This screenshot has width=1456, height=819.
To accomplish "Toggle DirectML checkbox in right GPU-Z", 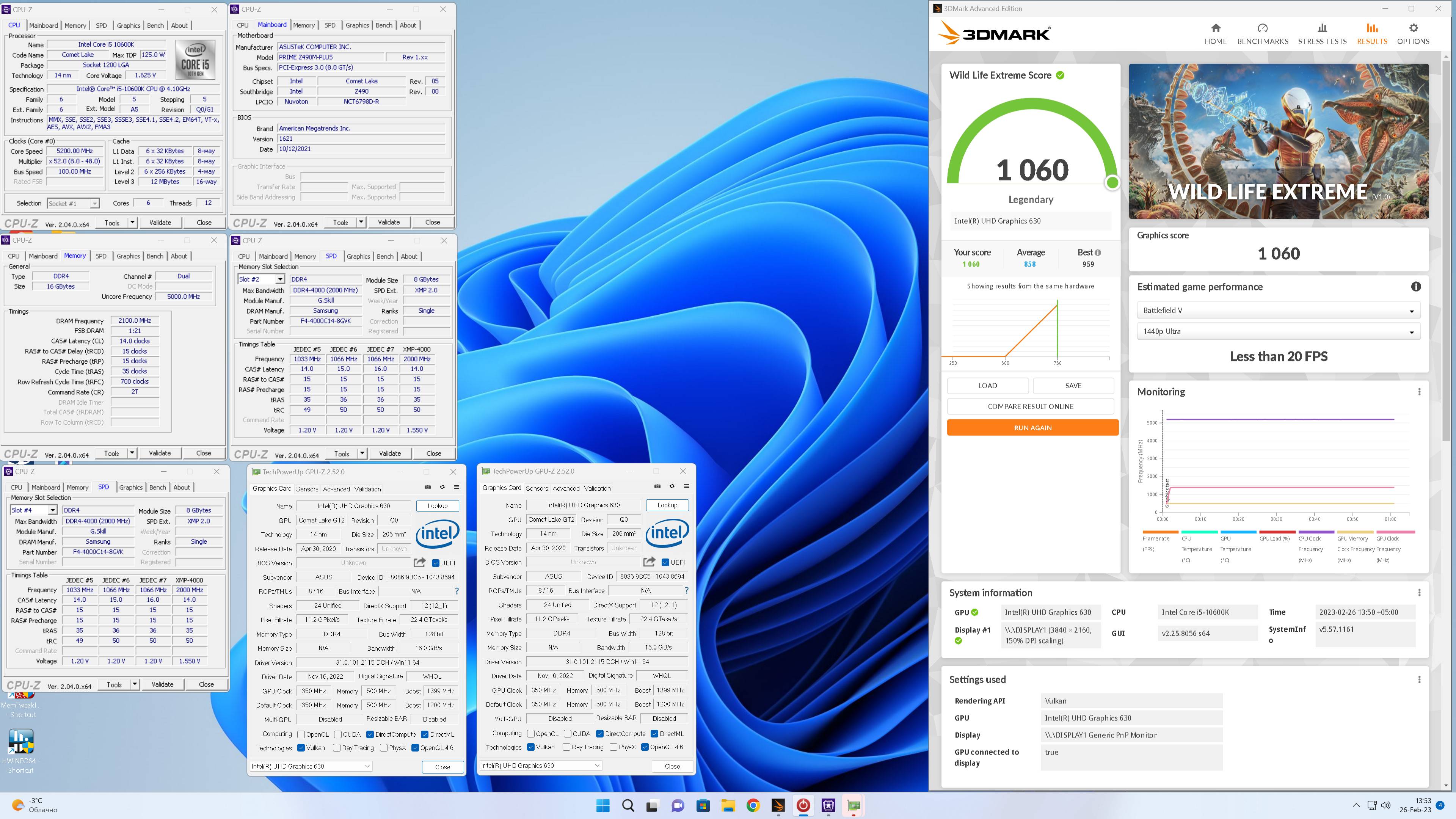I will click(x=654, y=734).
